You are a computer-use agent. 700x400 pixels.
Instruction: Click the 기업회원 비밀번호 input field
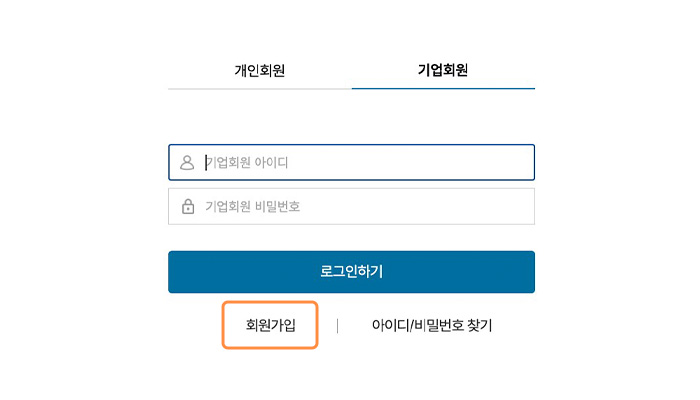(351, 206)
